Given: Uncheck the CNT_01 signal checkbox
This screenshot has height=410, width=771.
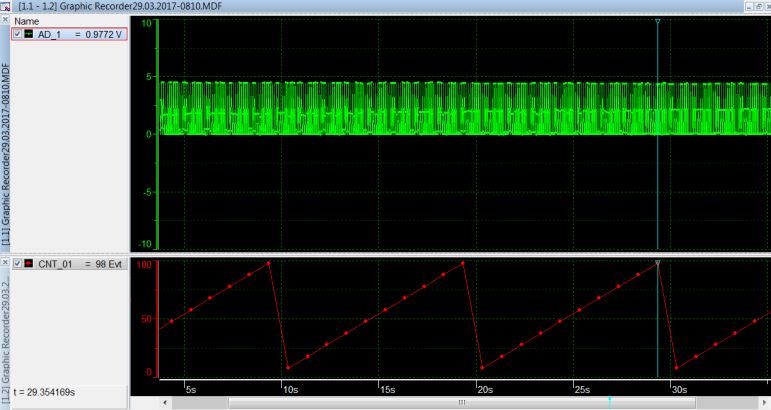Looking at the screenshot, I should click(x=18, y=264).
